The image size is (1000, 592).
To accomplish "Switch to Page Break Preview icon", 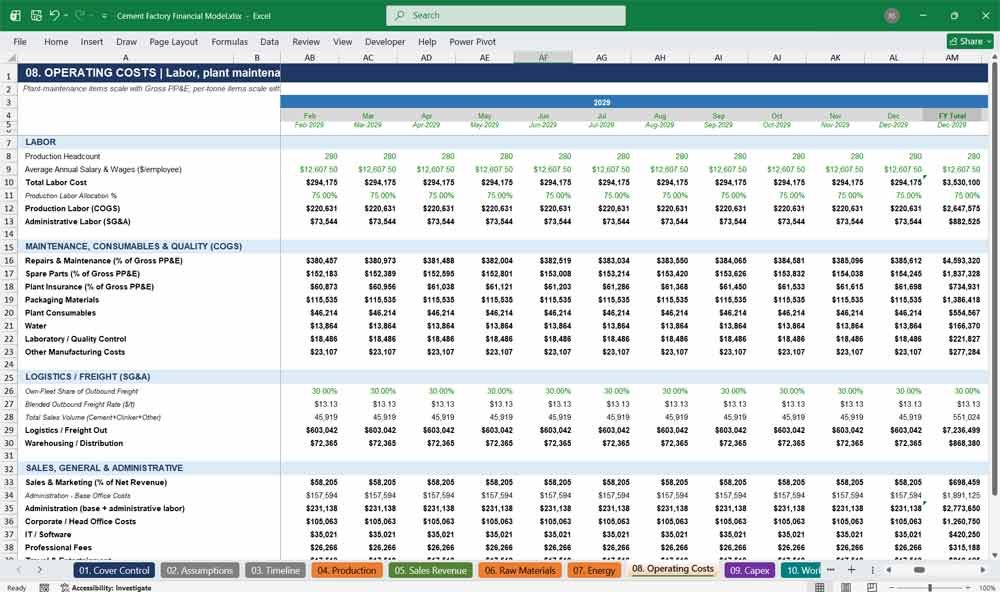I will click(x=872, y=587).
